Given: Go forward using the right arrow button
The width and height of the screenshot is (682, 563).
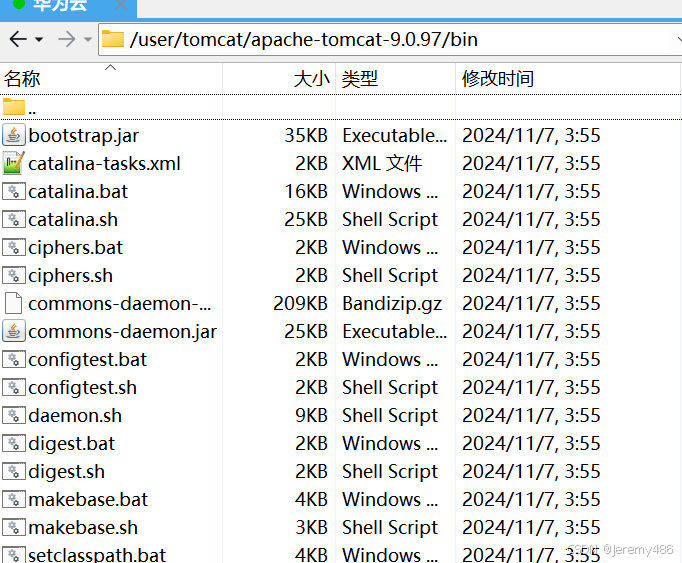Looking at the screenshot, I should pos(67,40).
